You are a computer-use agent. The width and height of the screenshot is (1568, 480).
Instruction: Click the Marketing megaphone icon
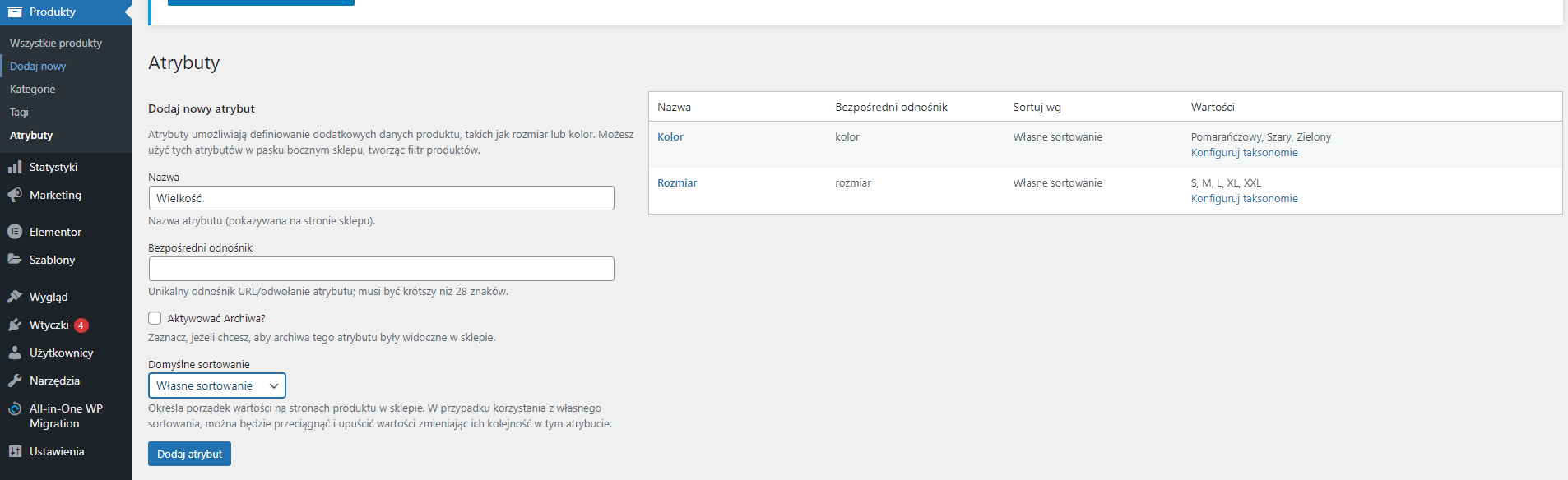click(x=15, y=195)
